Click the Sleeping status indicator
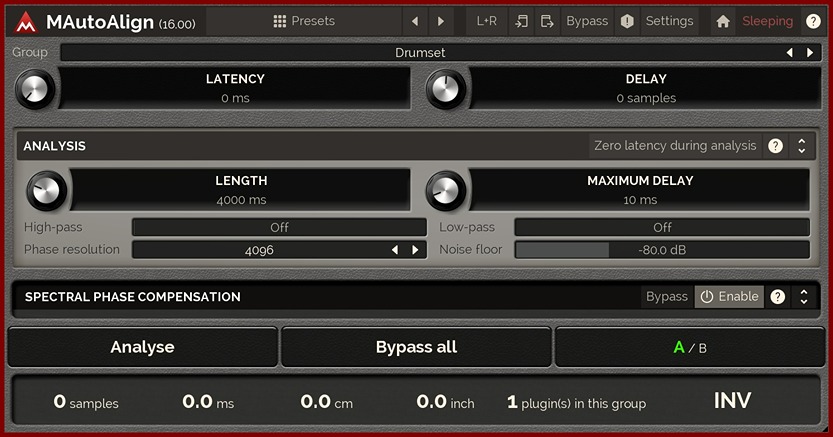Screen dimensions: 833x437 click(x=768, y=21)
